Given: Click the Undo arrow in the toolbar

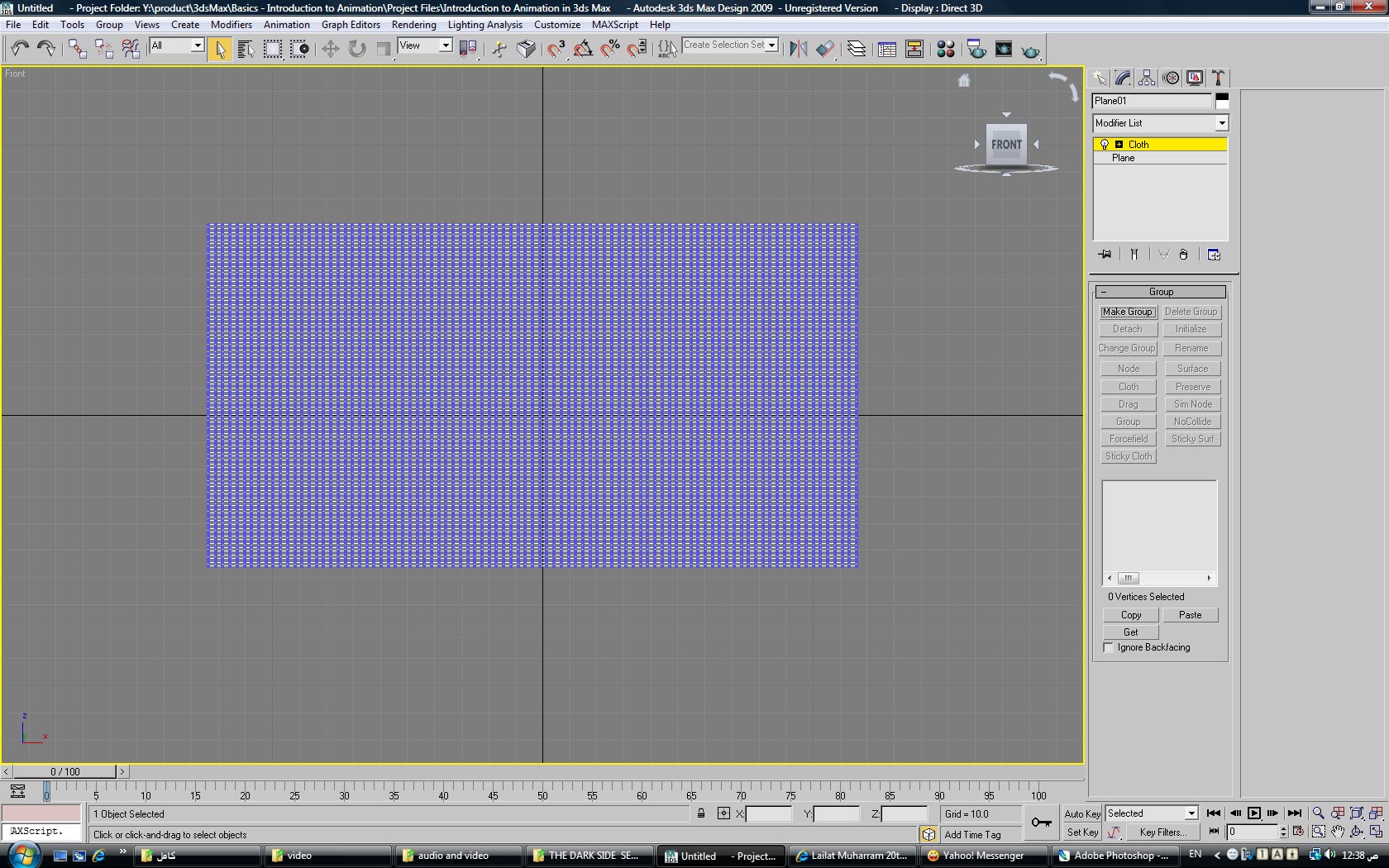Looking at the screenshot, I should [20, 49].
